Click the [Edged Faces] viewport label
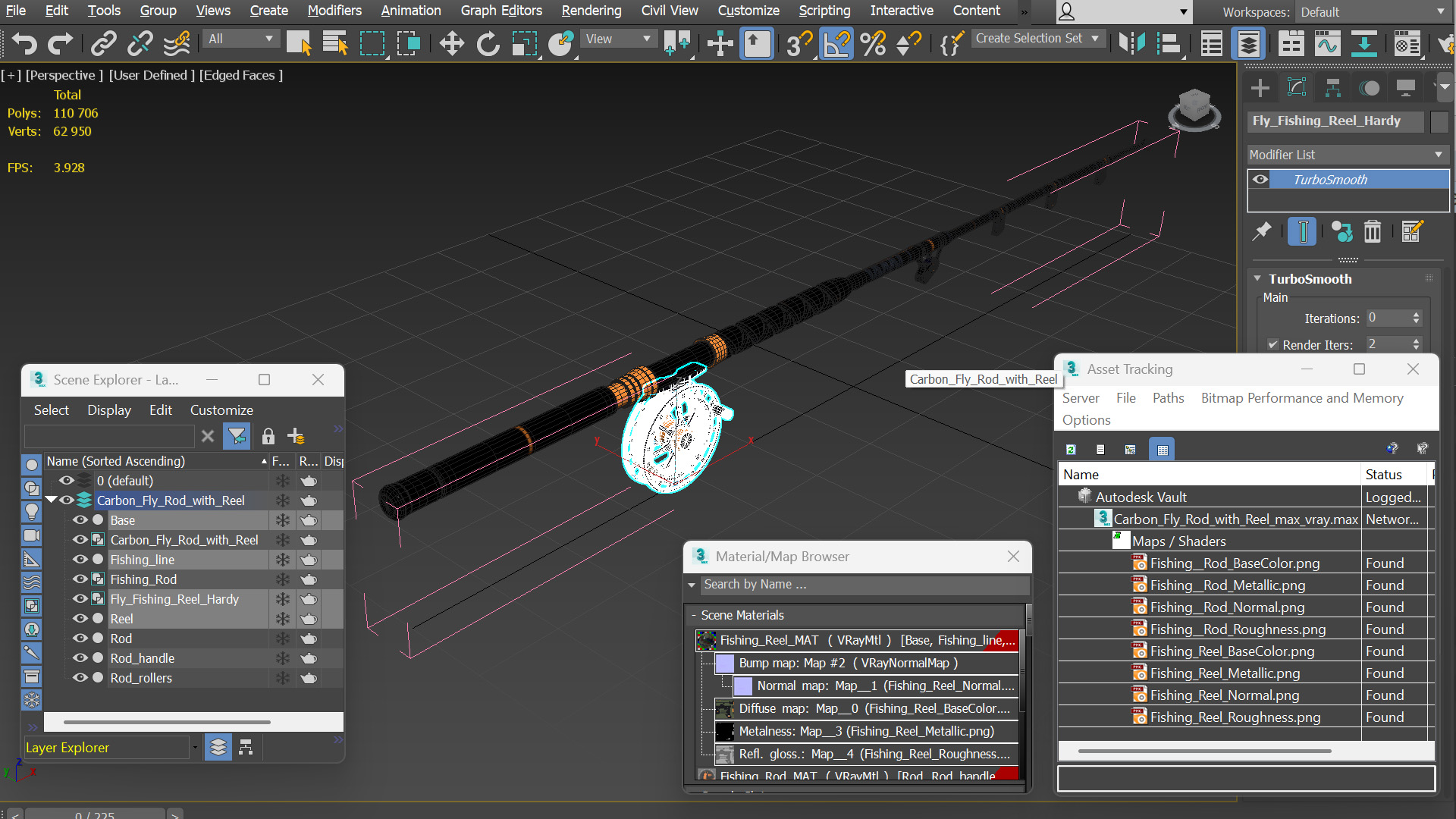This screenshot has height=819, width=1456. [x=241, y=75]
